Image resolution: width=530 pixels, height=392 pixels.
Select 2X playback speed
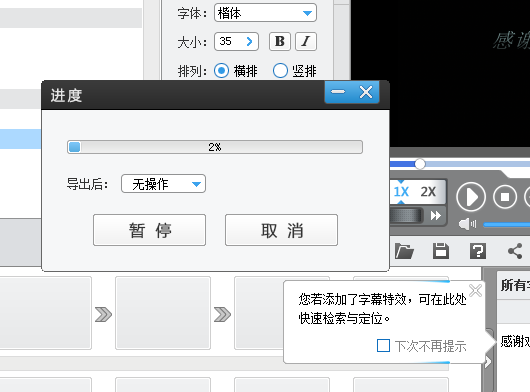point(428,192)
